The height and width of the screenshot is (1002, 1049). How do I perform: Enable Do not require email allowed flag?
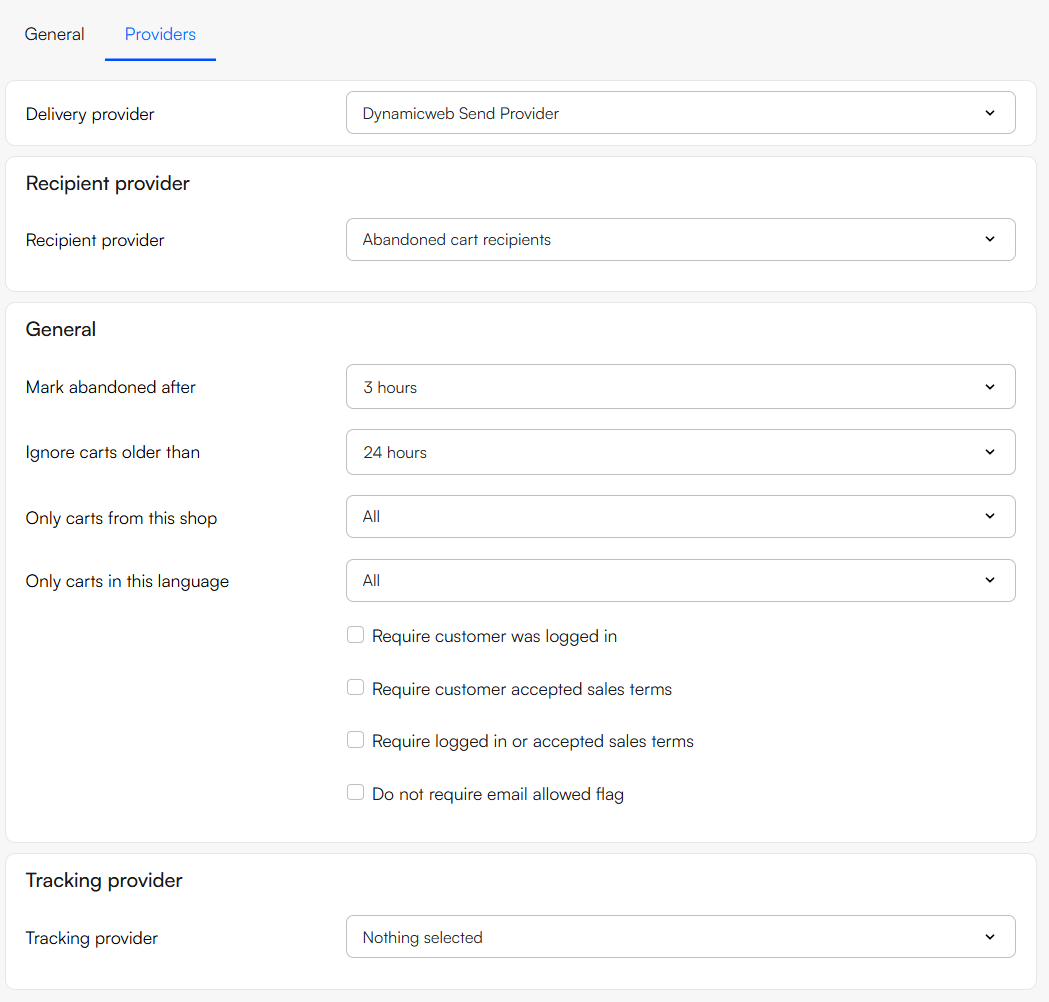coord(355,793)
